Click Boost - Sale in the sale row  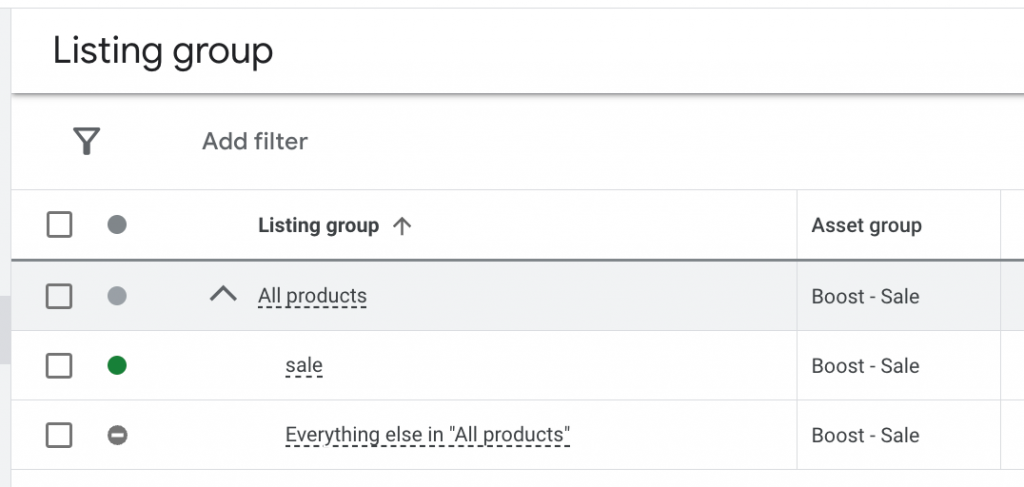tap(865, 366)
